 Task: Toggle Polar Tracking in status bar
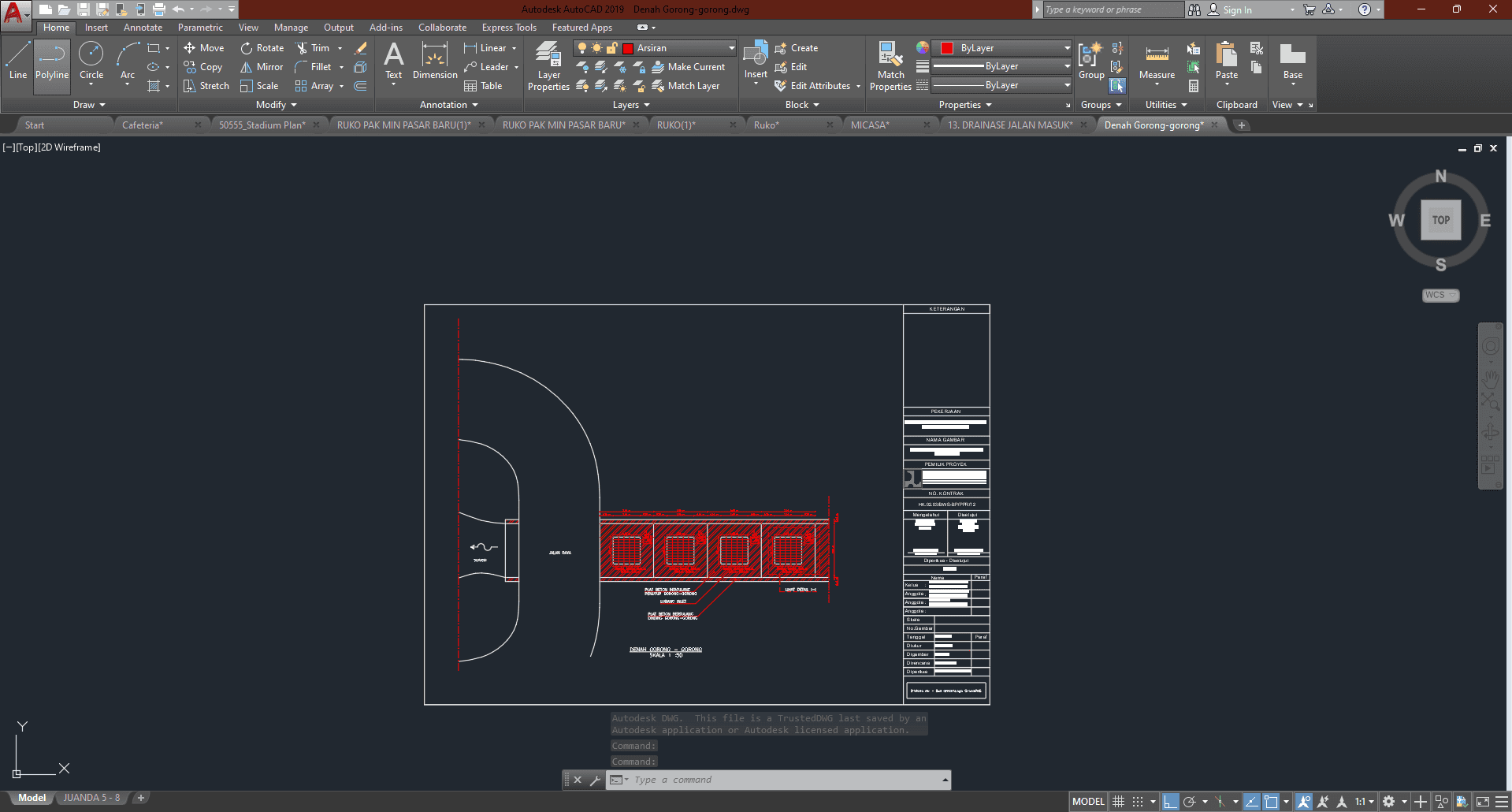pos(1190,802)
